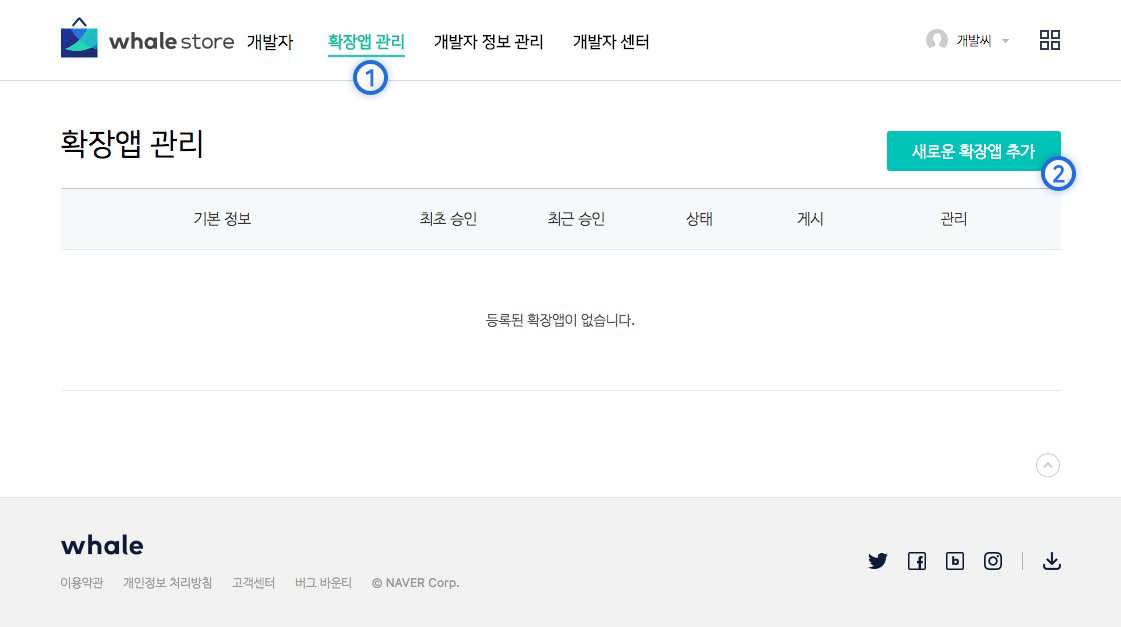1121x627 pixels.
Task: Click the user profile avatar icon
Action: click(x=936, y=40)
